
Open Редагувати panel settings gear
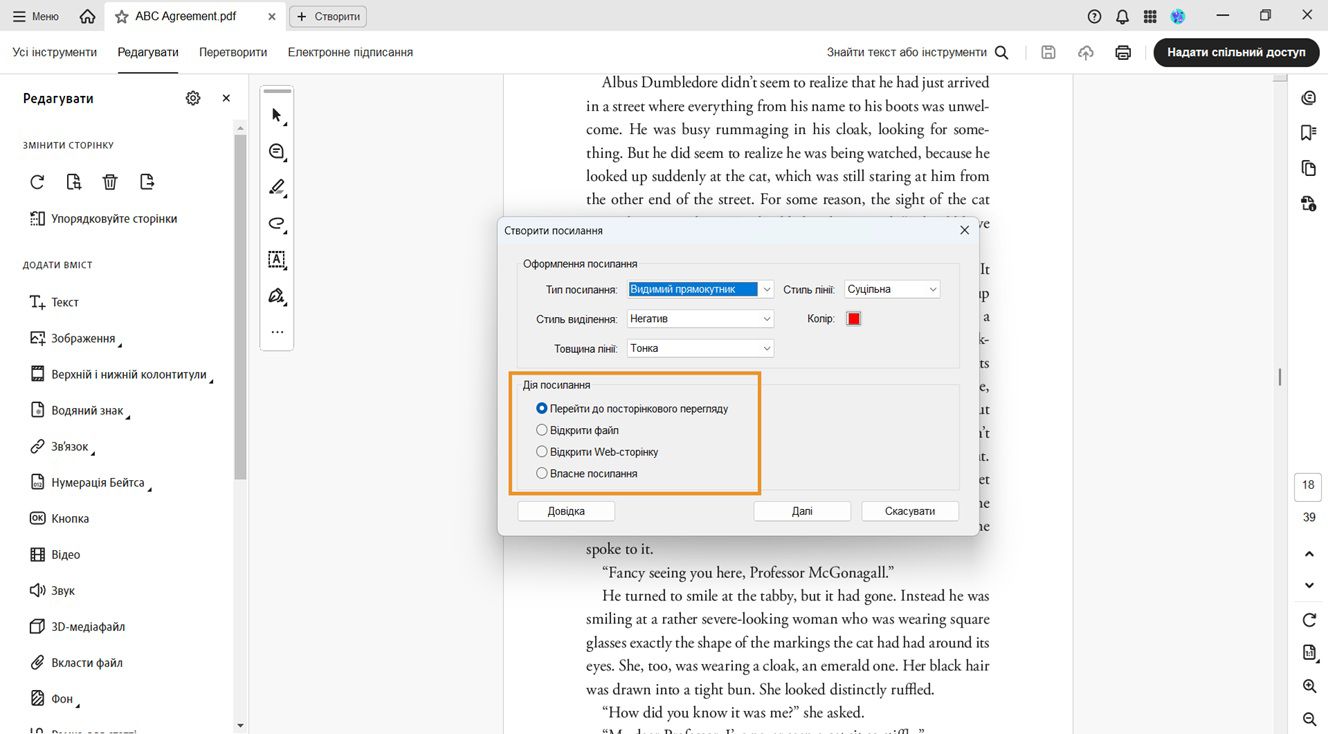(193, 98)
